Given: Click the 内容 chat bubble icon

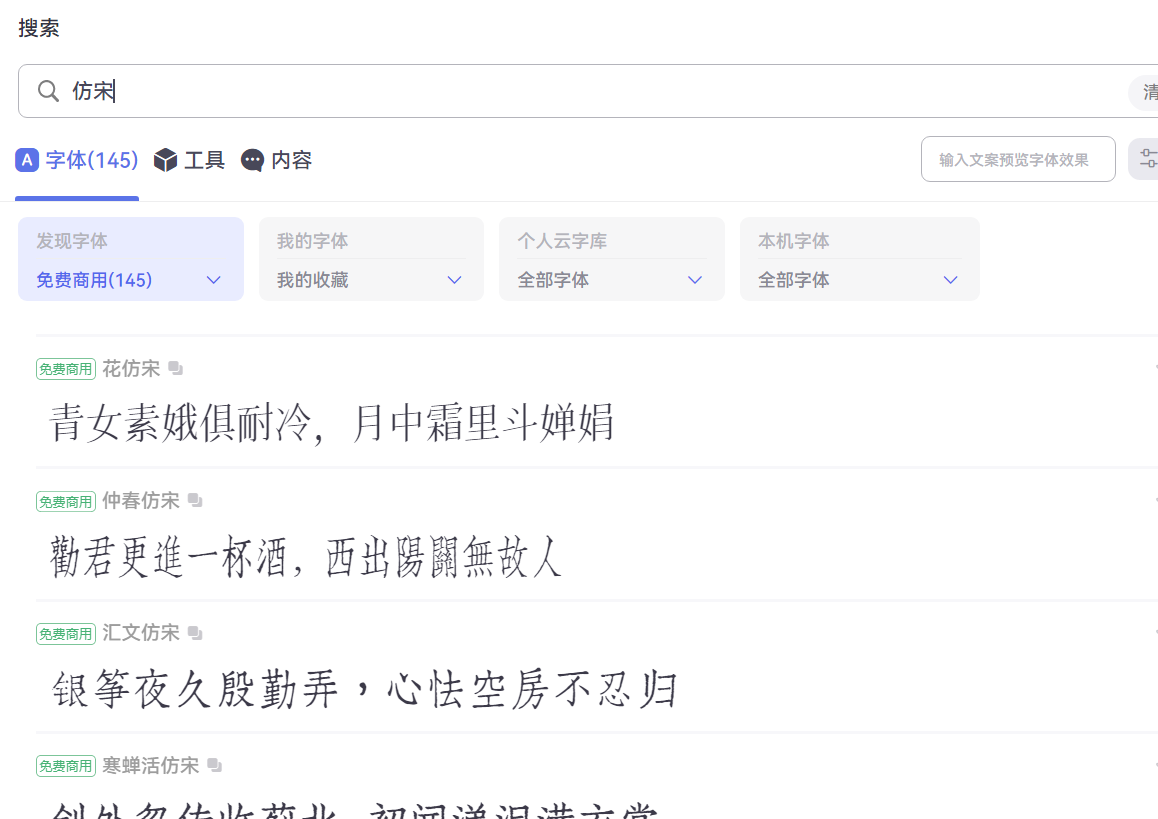Looking at the screenshot, I should click(253, 160).
